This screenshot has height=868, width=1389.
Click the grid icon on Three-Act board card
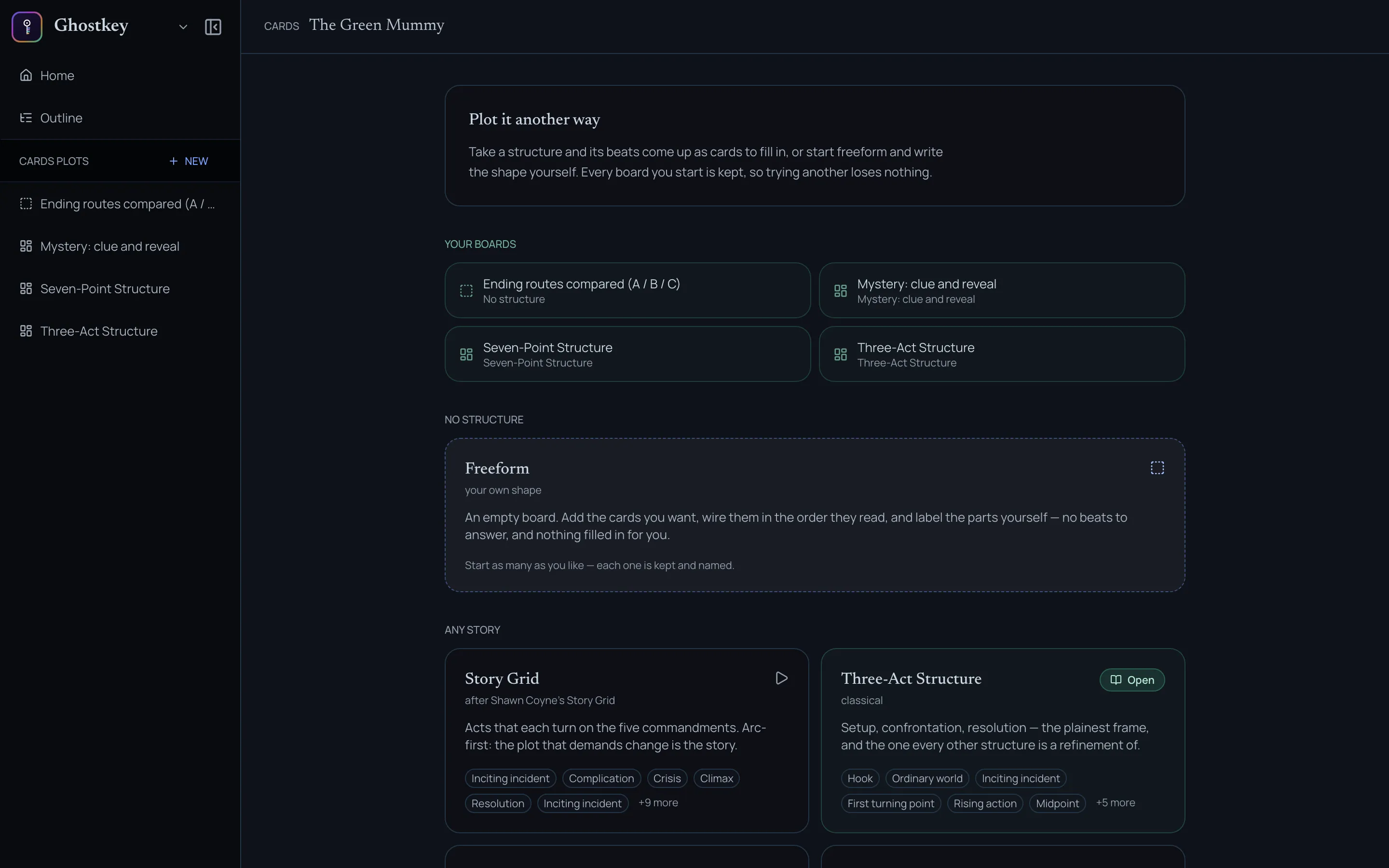(x=840, y=355)
